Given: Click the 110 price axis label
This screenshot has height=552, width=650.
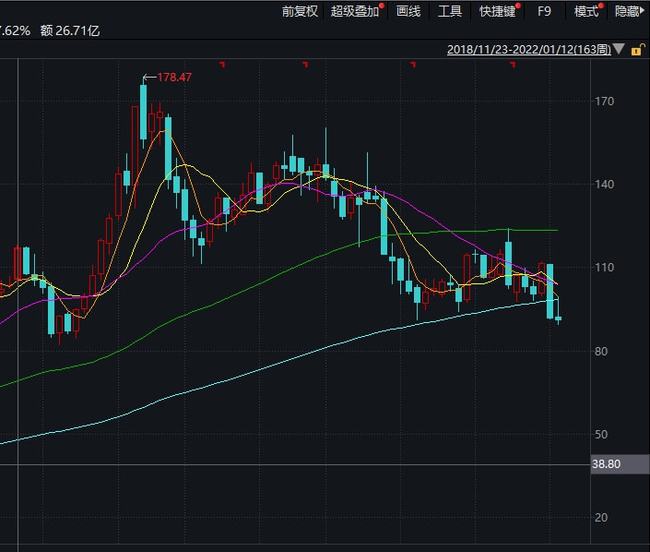Looking at the screenshot, I should [604, 267].
